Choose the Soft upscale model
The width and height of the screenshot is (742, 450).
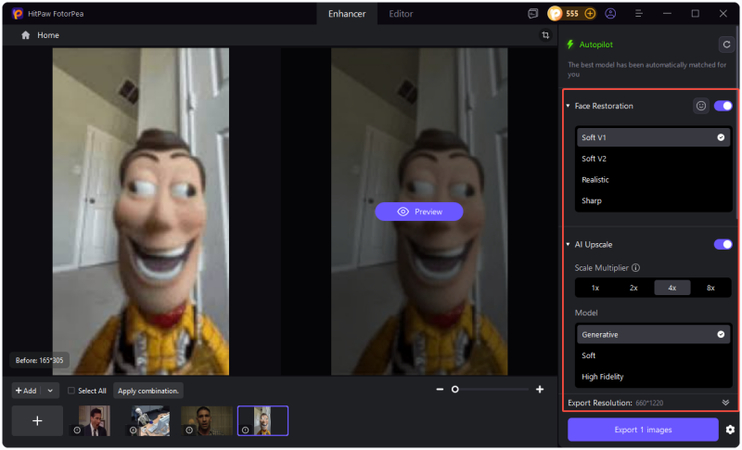(x=653, y=356)
